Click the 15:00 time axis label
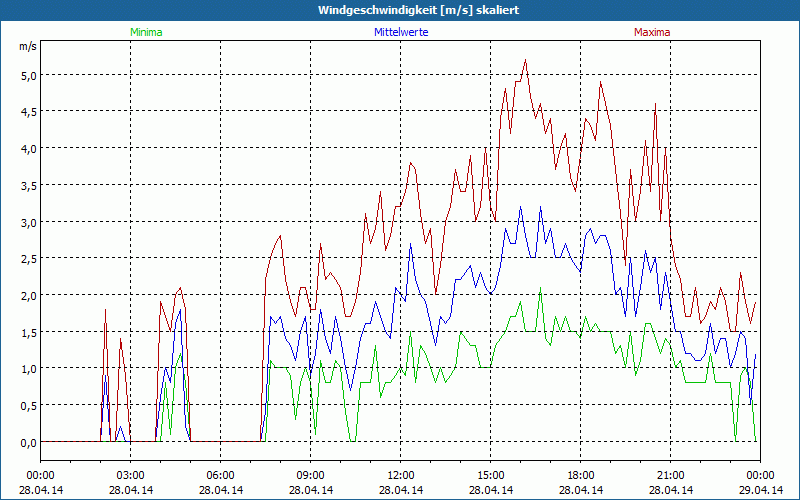 point(490,476)
